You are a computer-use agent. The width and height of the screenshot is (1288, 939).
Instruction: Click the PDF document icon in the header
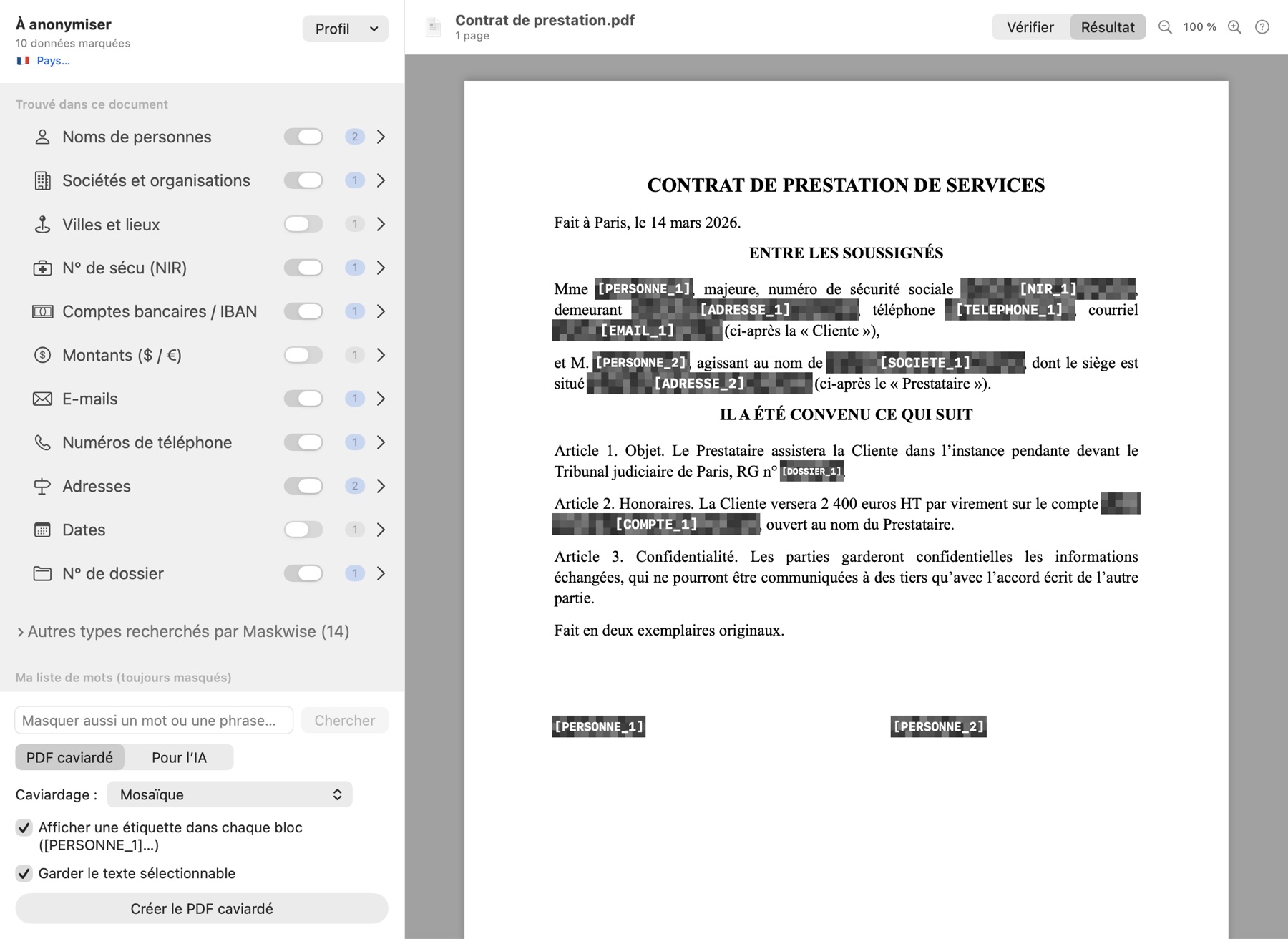point(433,27)
